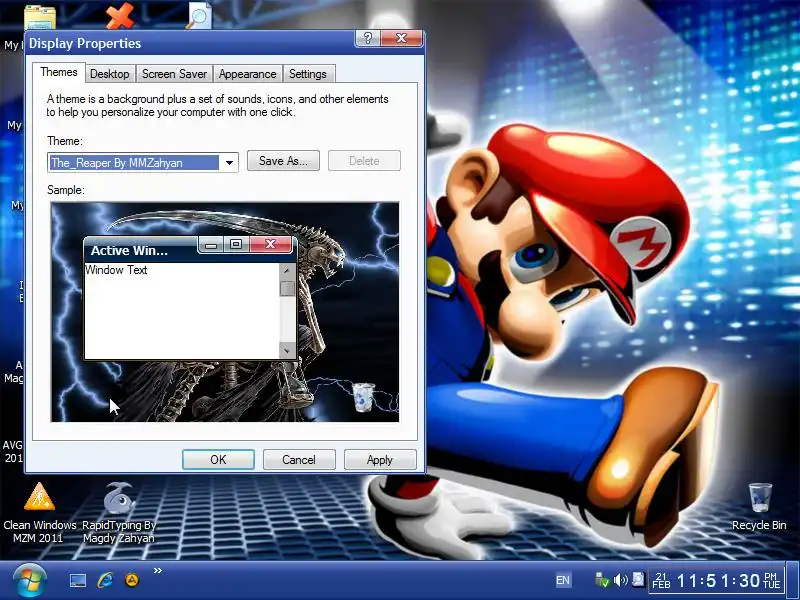Click the taskbar clock showing 11:51:30
800x600 pixels.
click(716, 580)
